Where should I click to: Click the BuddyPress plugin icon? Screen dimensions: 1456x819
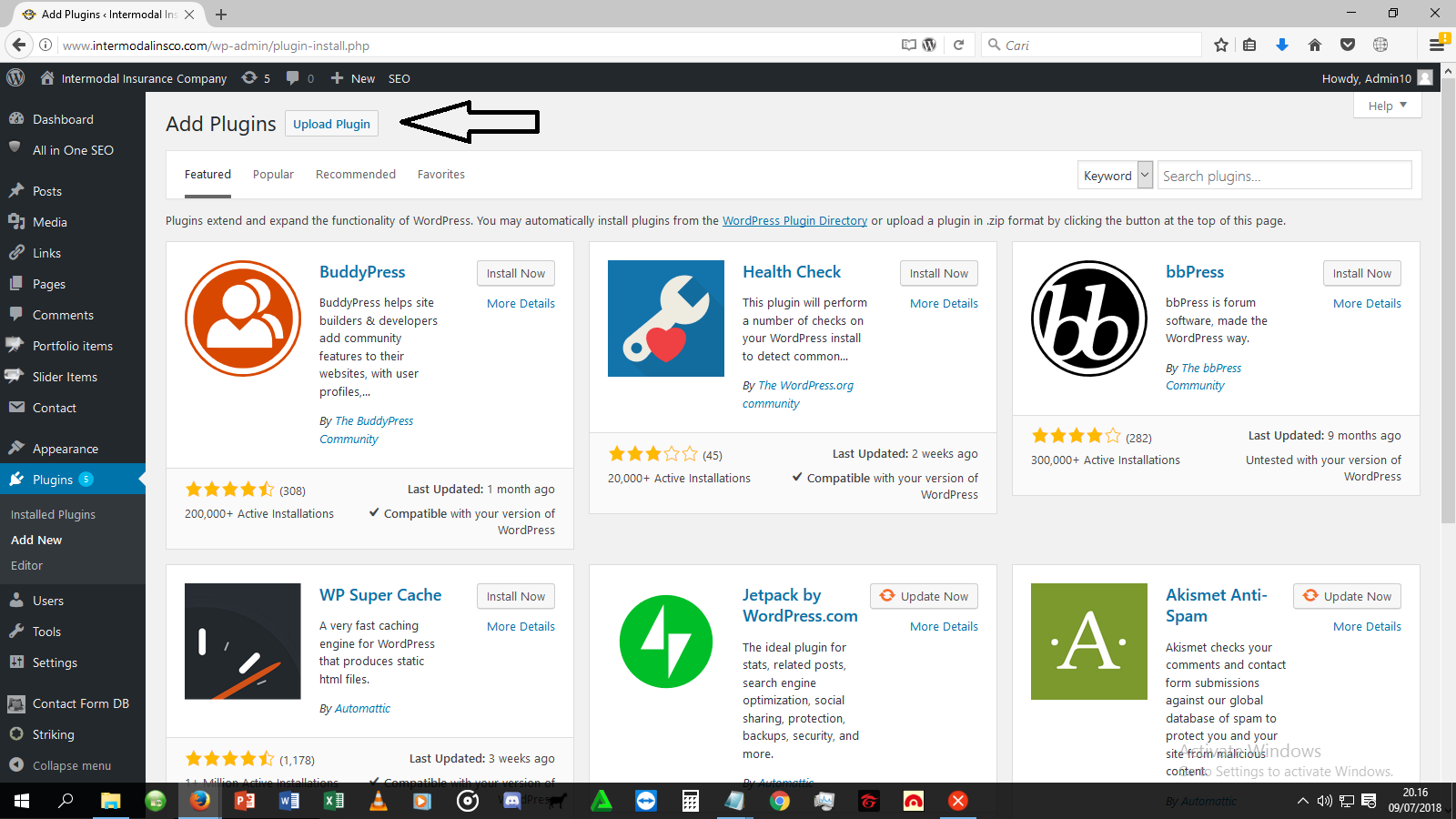[x=243, y=318]
